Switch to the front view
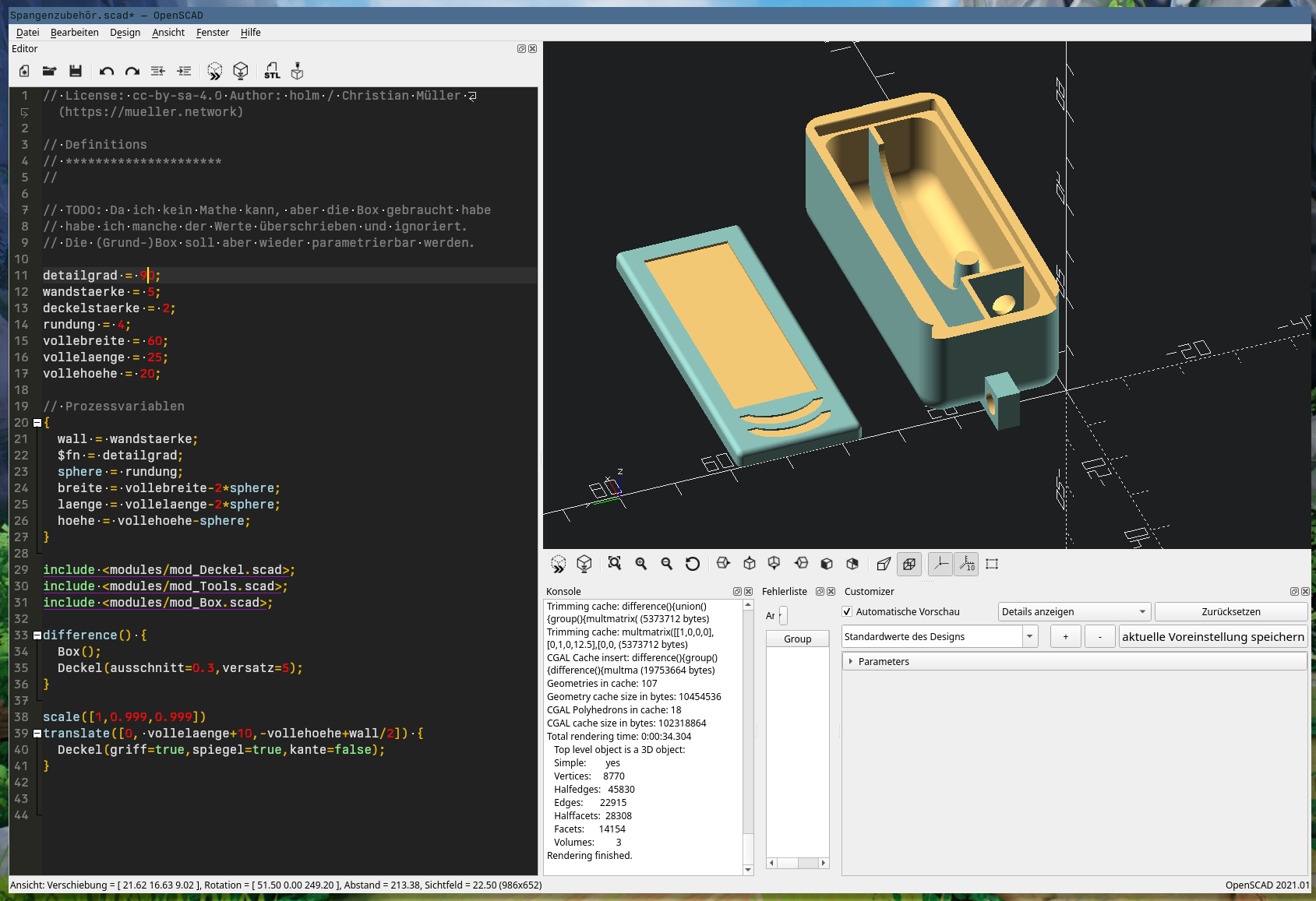 coord(827,564)
